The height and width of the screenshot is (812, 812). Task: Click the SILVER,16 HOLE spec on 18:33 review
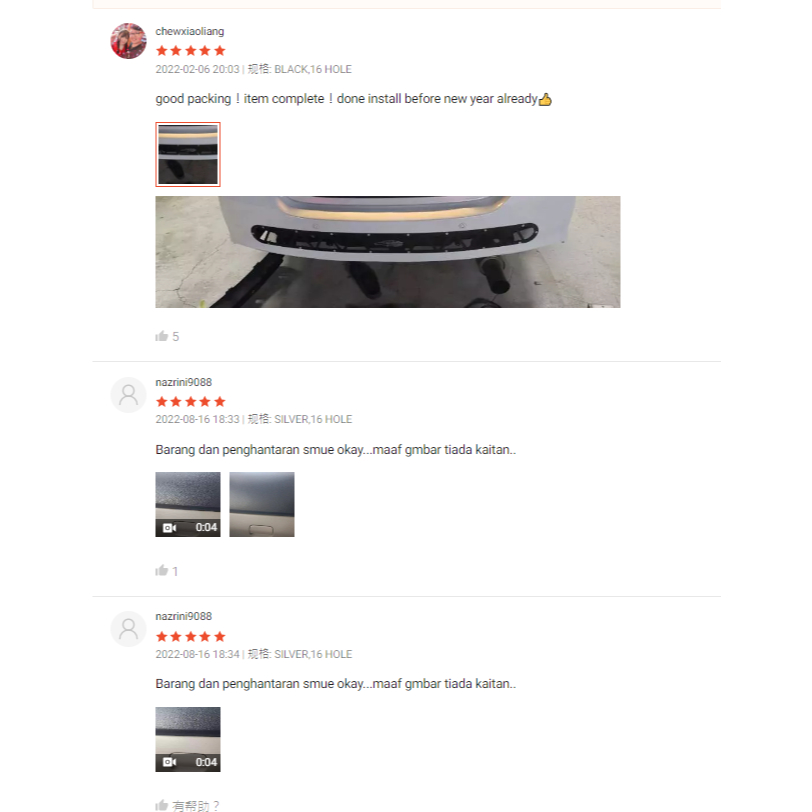click(x=313, y=419)
